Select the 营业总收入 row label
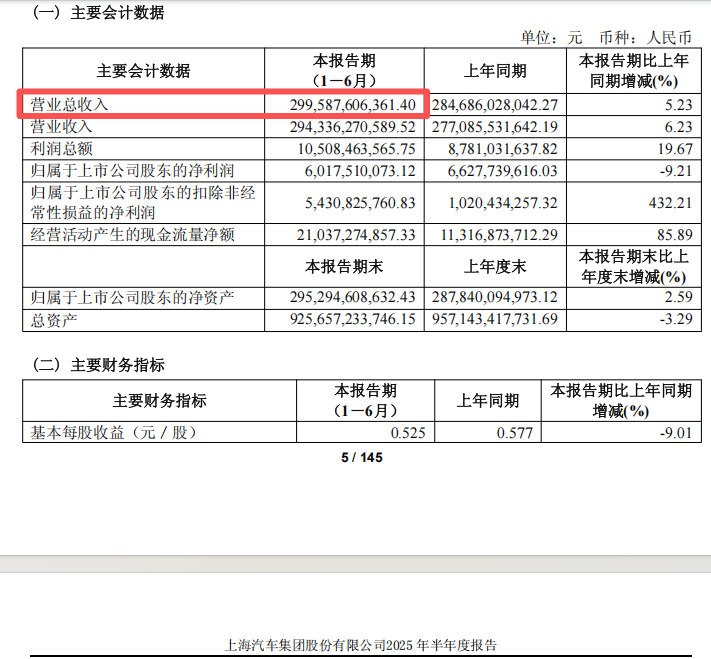Viewport: 711px width, 659px height. tap(70, 104)
